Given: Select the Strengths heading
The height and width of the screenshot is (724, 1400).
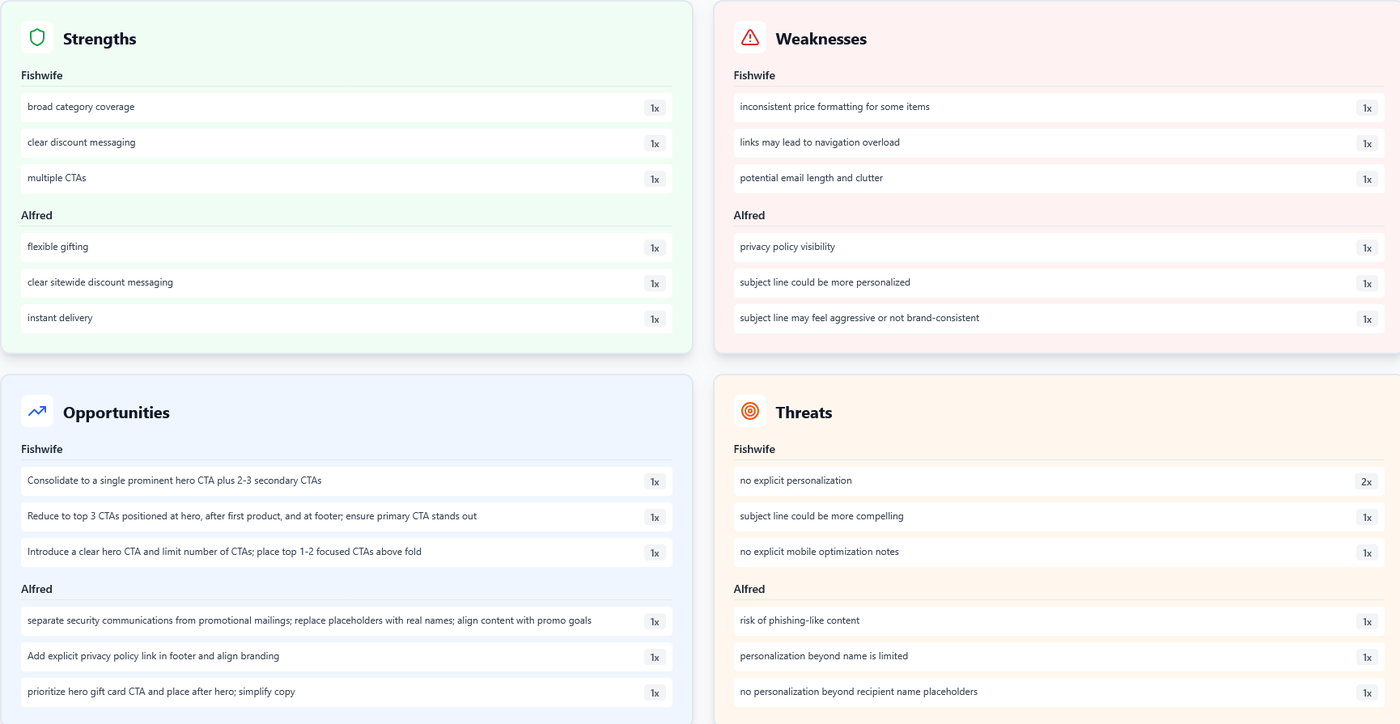Looking at the screenshot, I should tap(99, 39).
